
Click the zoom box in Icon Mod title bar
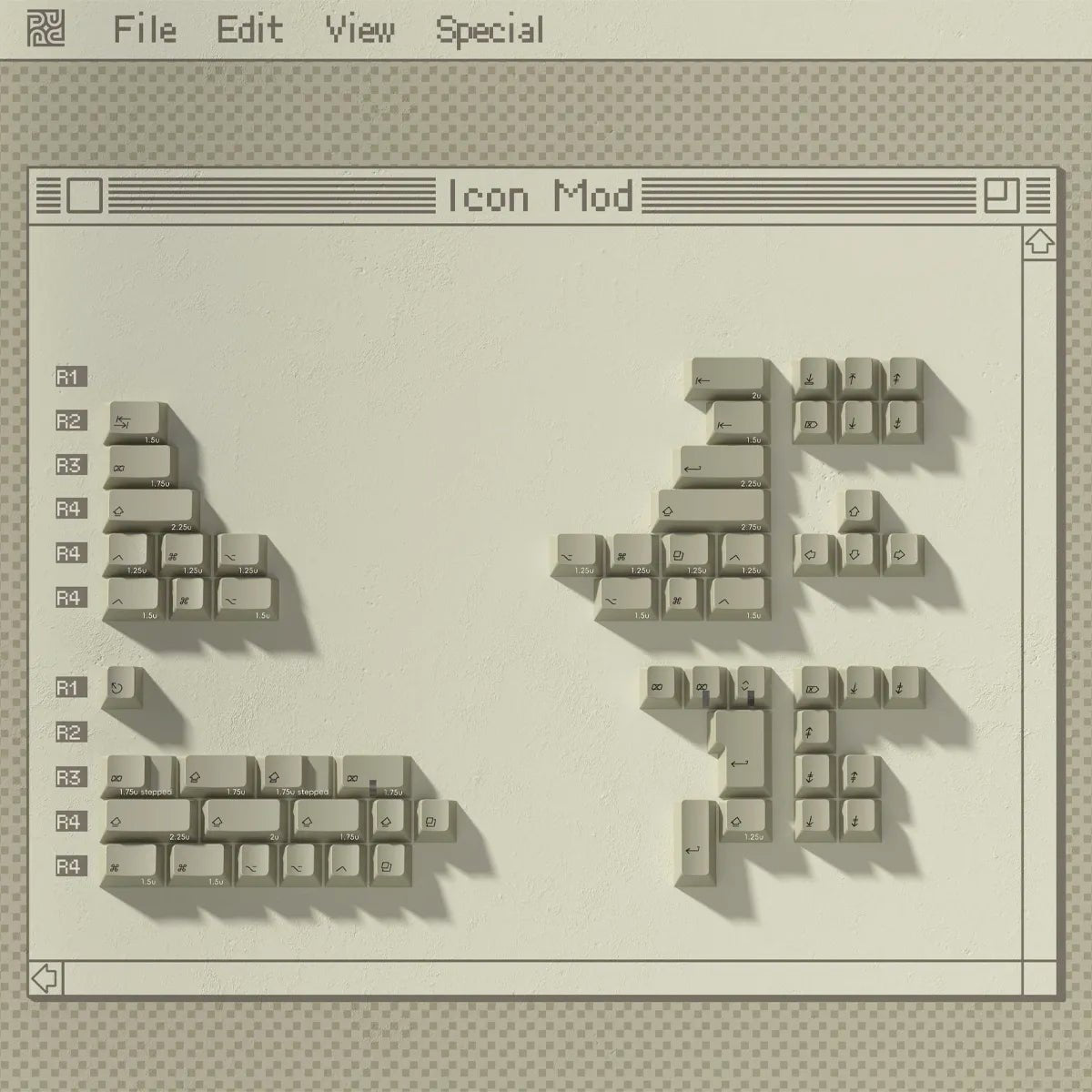1002,195
